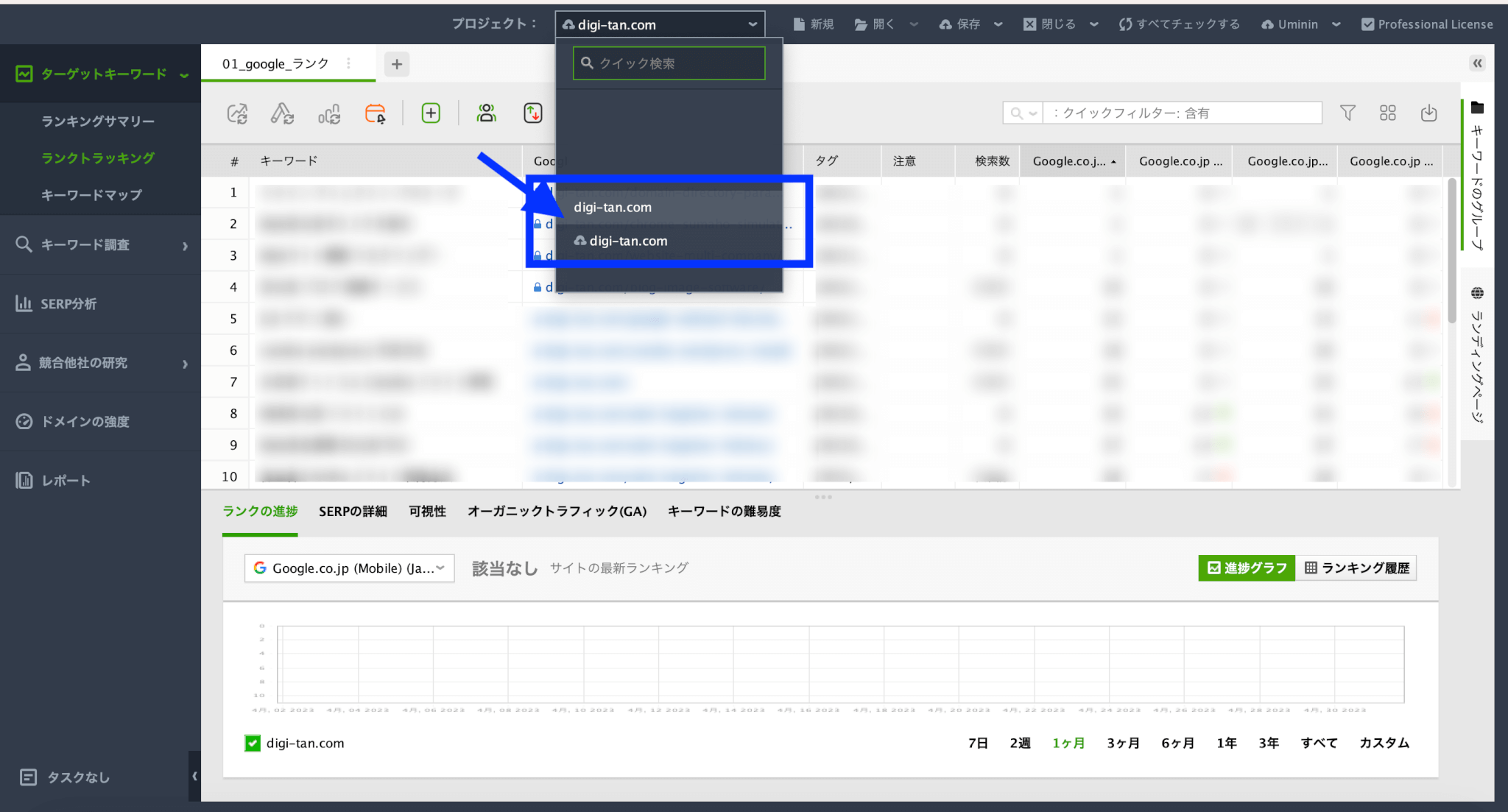Click the クイック検索 search field
The height and width of the screenshot is (812, 1508).
(x=669, y=63)
